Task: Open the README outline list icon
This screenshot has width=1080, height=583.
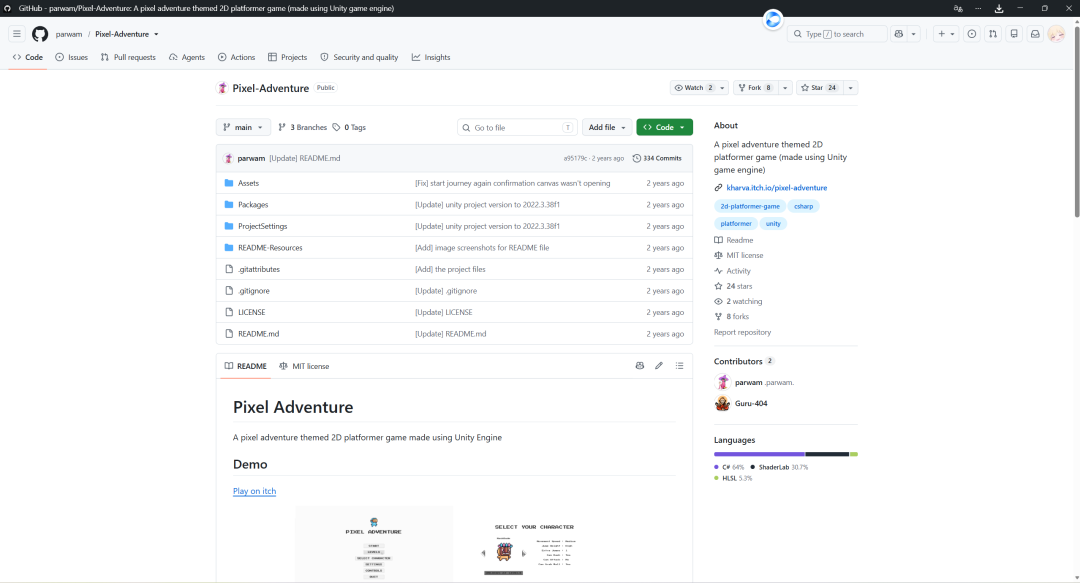Action: coord(680,366)
